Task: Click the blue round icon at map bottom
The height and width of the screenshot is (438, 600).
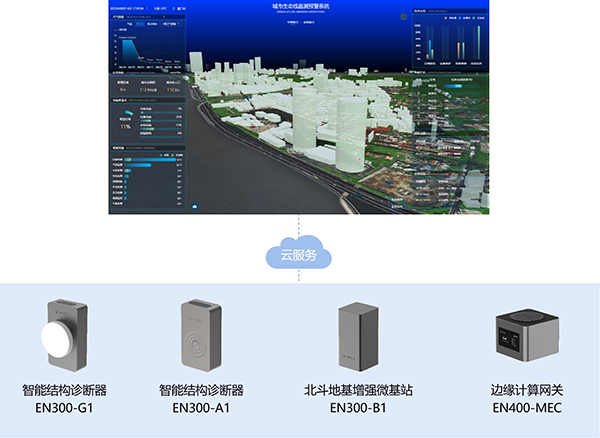Action: tap(194, 206)
